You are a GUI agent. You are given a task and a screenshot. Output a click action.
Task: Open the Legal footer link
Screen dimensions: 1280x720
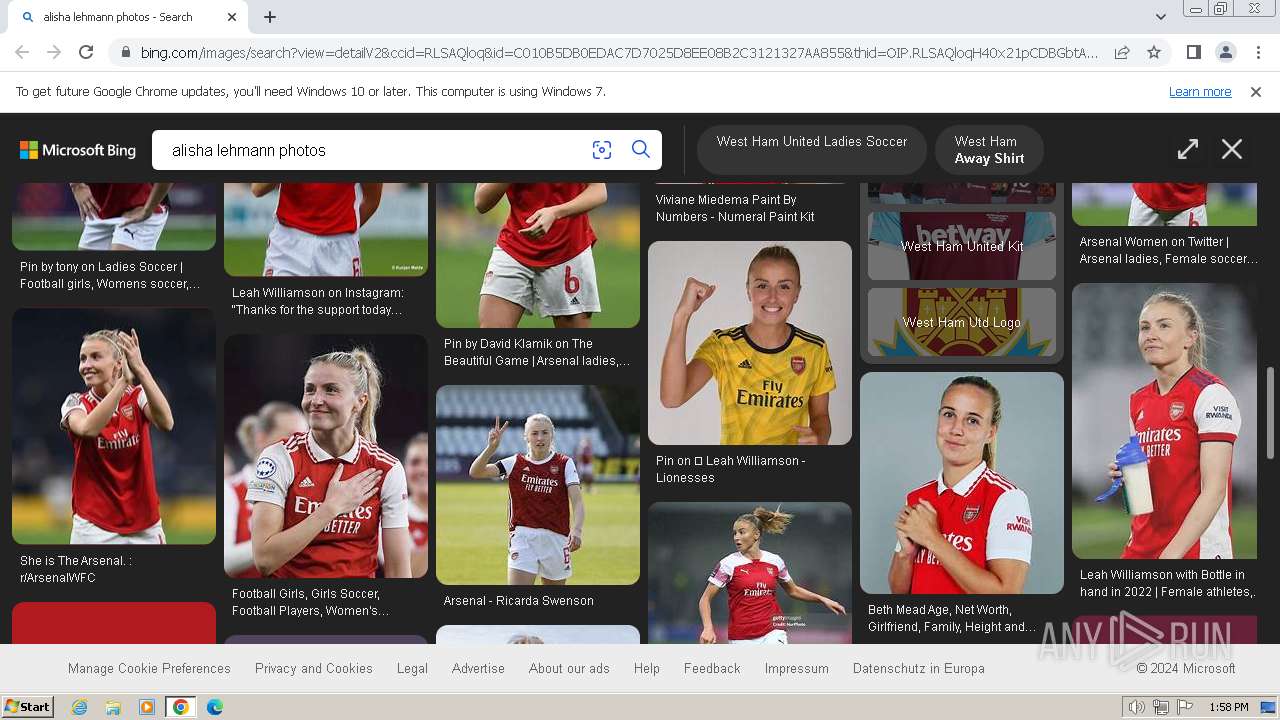point(412,668)
